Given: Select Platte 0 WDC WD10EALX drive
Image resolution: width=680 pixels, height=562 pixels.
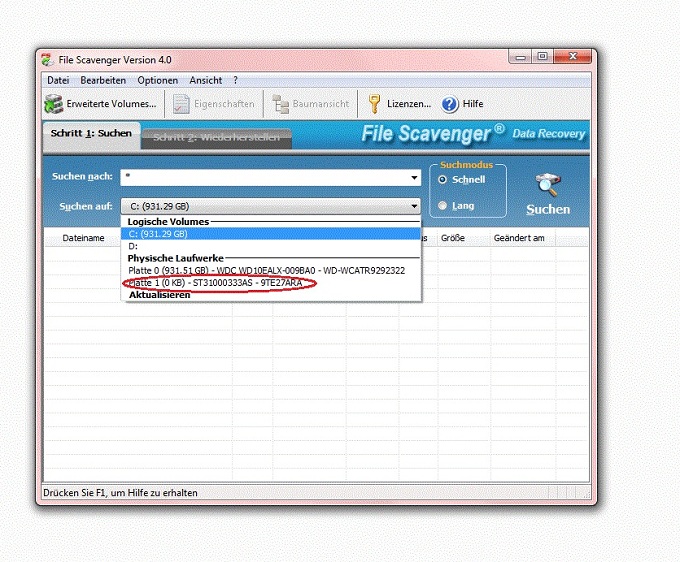Looking at the screenshot, I should pyautogui.click(x=271, y=271).
